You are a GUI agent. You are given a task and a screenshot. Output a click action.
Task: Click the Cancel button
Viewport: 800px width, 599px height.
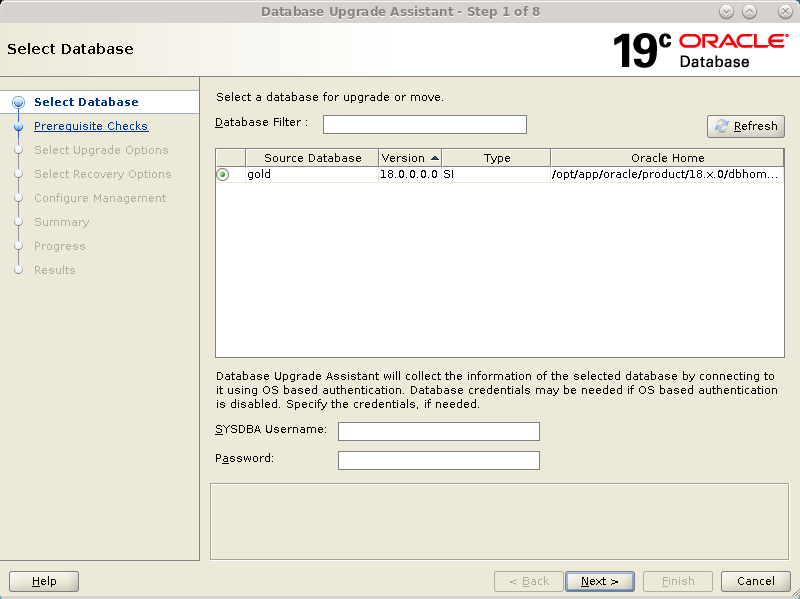755,581
